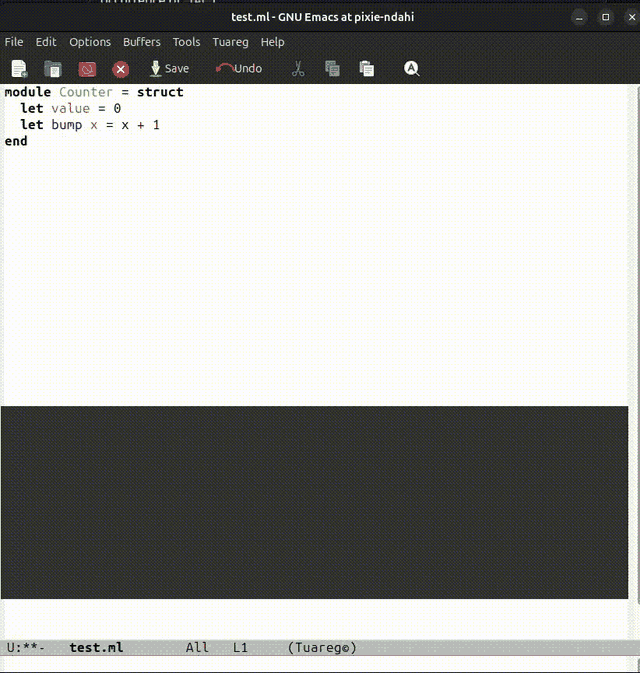Click the New File toolbar icon
640x673 pixels.
19,69
